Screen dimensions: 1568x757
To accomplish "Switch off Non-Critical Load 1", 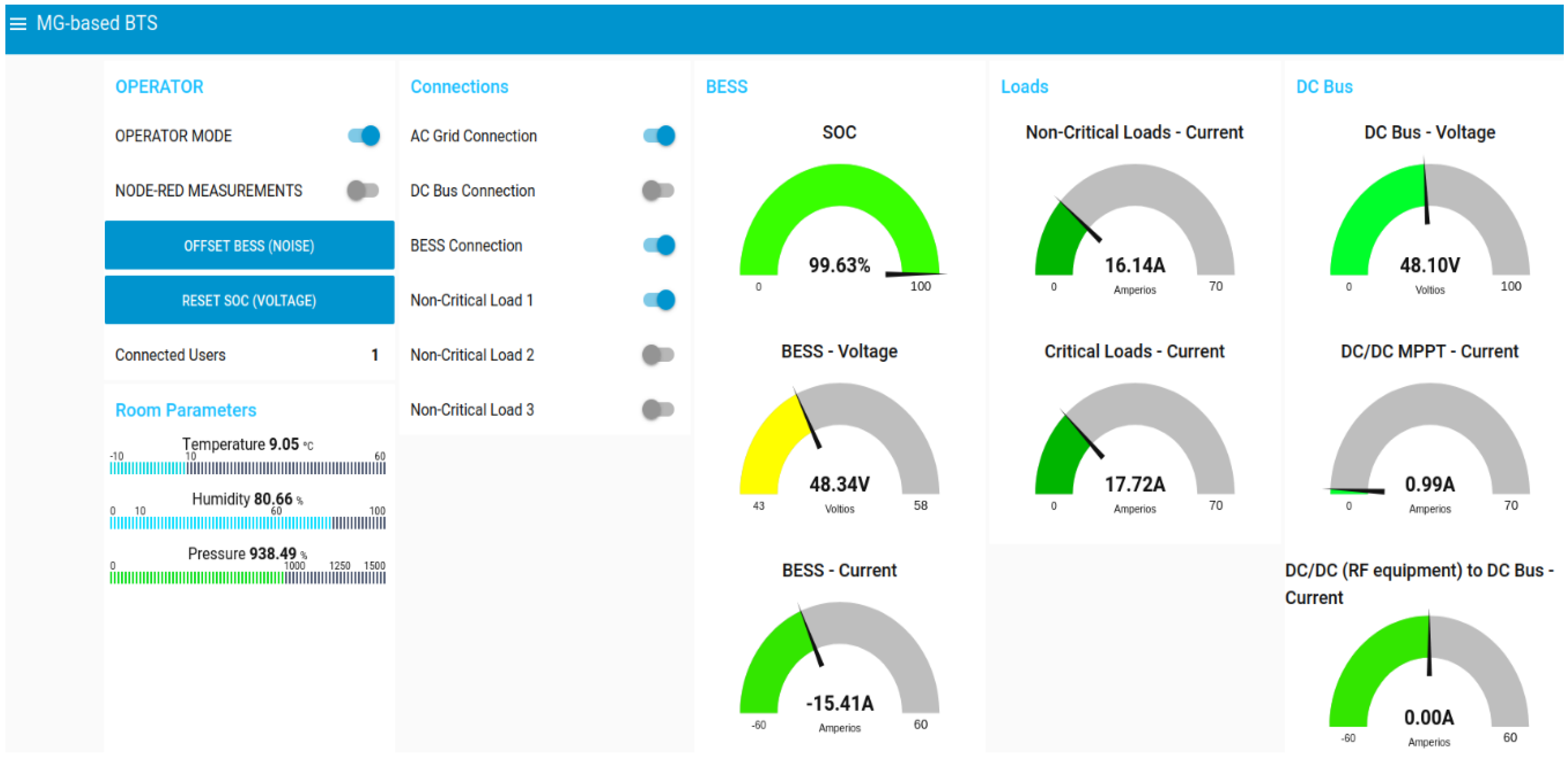I will pos(659,300).
